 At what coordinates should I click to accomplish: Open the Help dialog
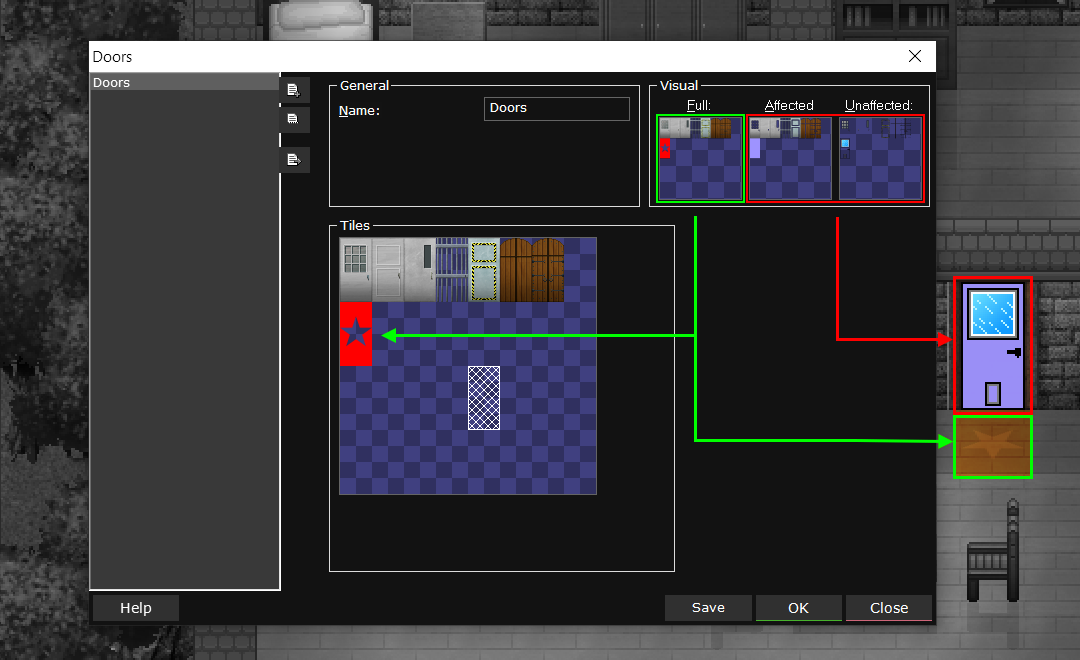click(x=136, y=608)
